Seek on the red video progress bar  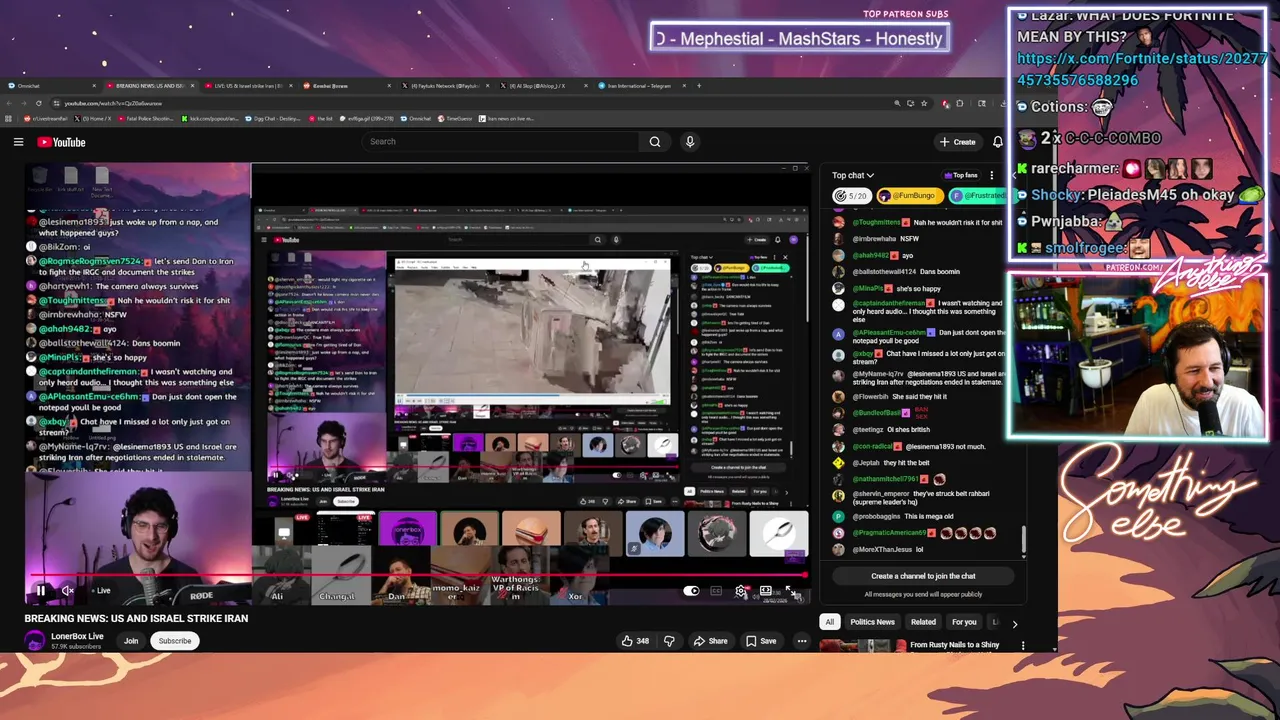pyautogui.click(x=416, y=575)
